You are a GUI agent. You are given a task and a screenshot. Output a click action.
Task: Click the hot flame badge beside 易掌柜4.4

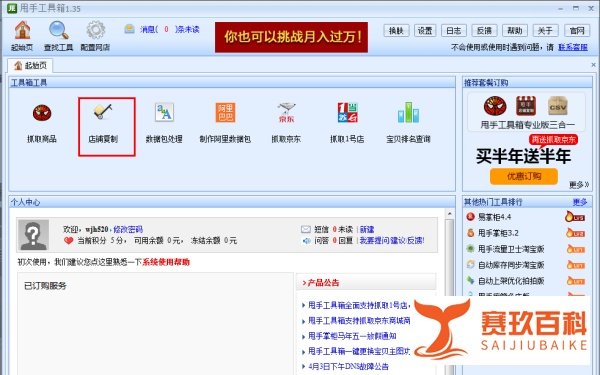[575, 217]
